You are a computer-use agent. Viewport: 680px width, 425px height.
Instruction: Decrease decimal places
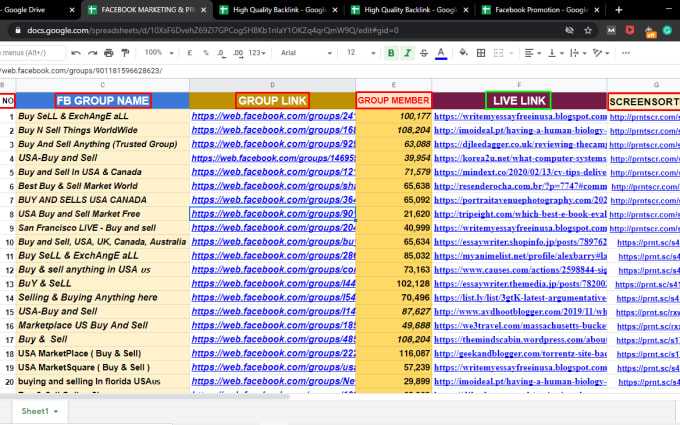coord(221,53)
